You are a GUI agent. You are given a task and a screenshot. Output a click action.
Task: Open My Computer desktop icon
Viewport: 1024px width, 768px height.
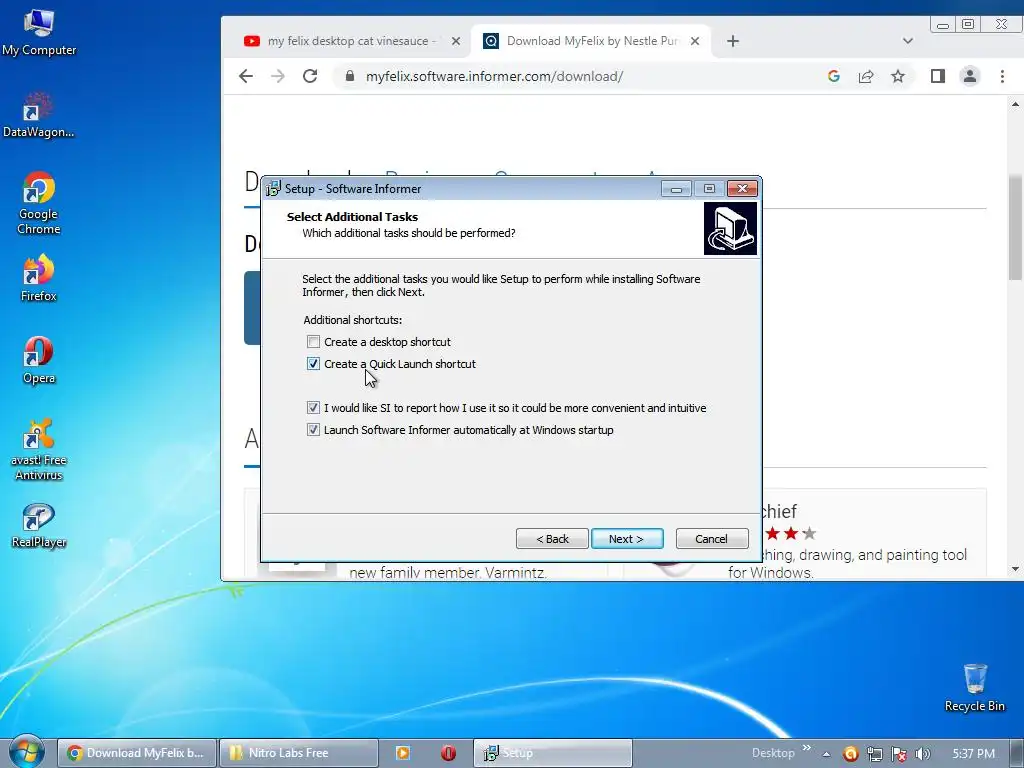(39, 33)
